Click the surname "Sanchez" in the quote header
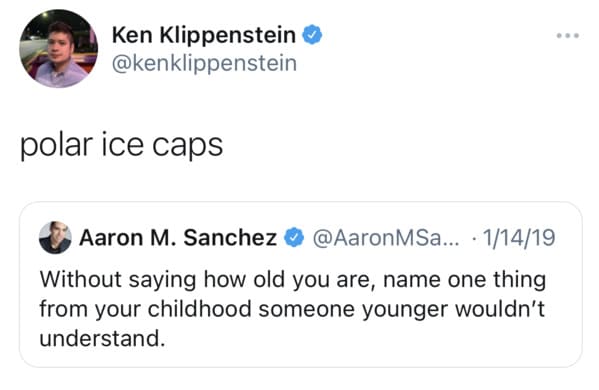The height and width of the screenshot is (390, 599). [230, 238]
